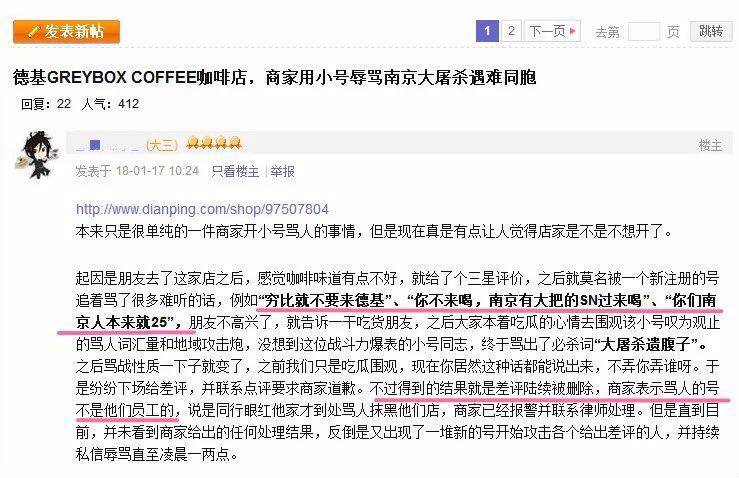Click the pencil icon on new post button

33,32
